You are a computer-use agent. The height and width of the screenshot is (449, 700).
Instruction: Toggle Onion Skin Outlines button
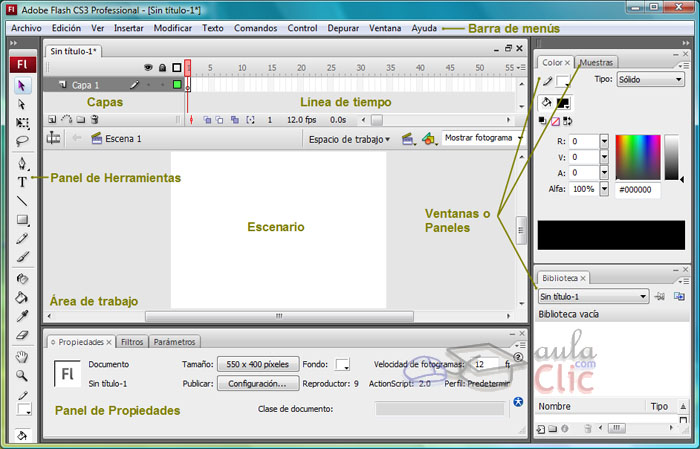[x=220, y=120]
